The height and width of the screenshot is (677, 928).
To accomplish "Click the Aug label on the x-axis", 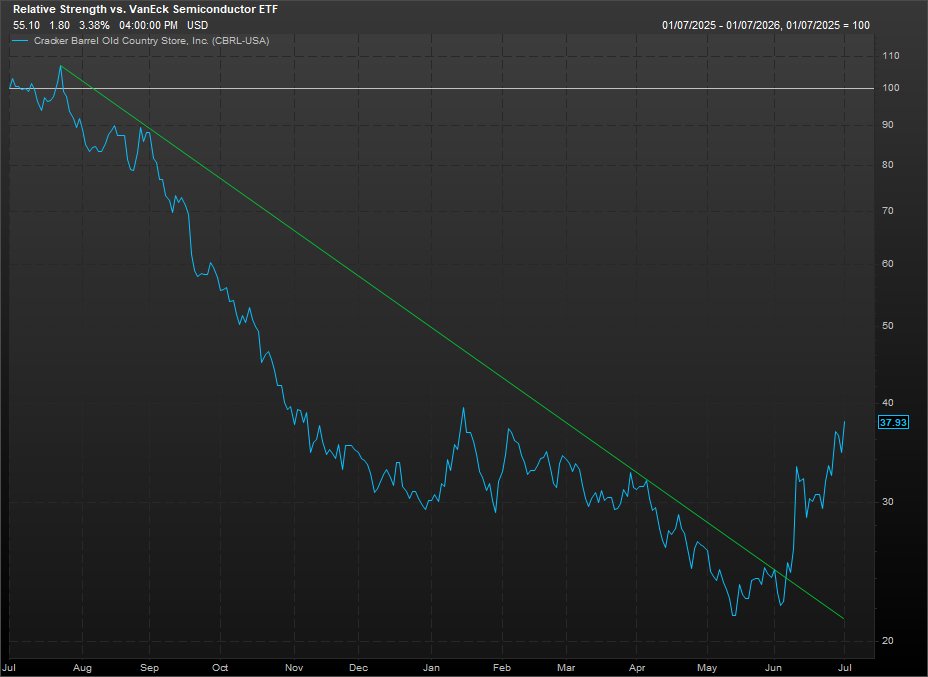I will 82,668.
